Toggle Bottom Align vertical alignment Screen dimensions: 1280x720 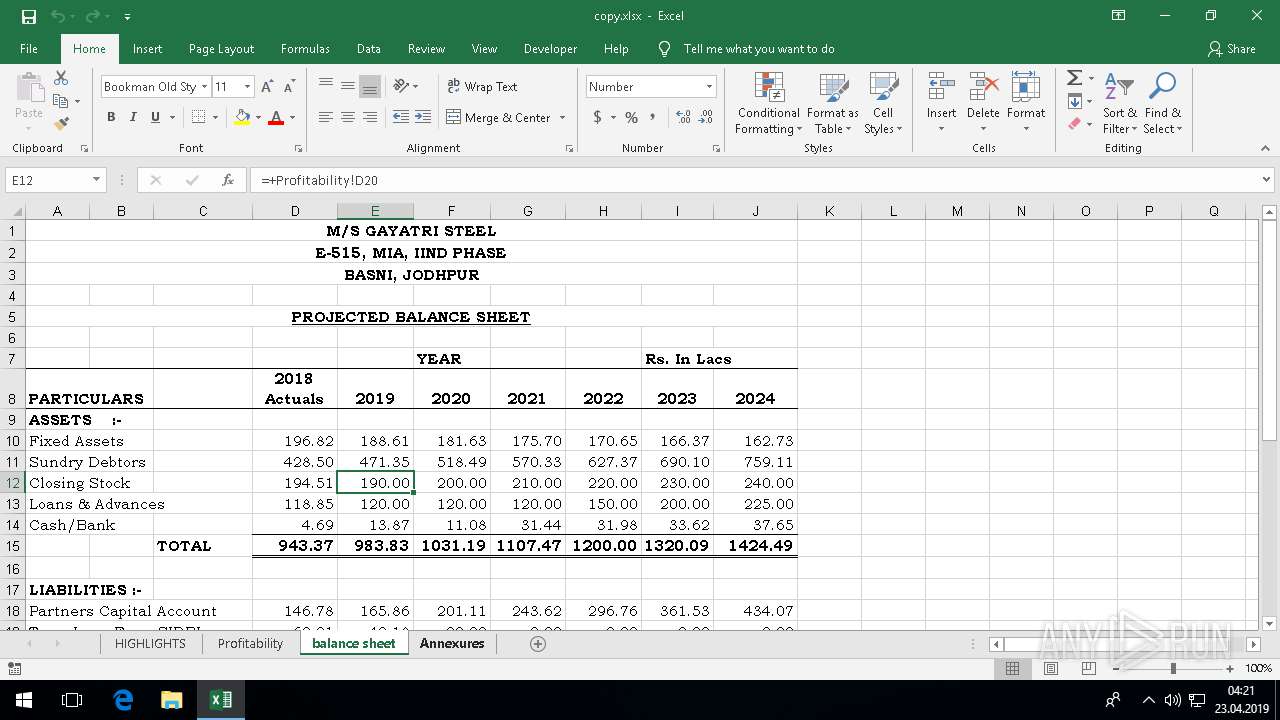(370, 86)
